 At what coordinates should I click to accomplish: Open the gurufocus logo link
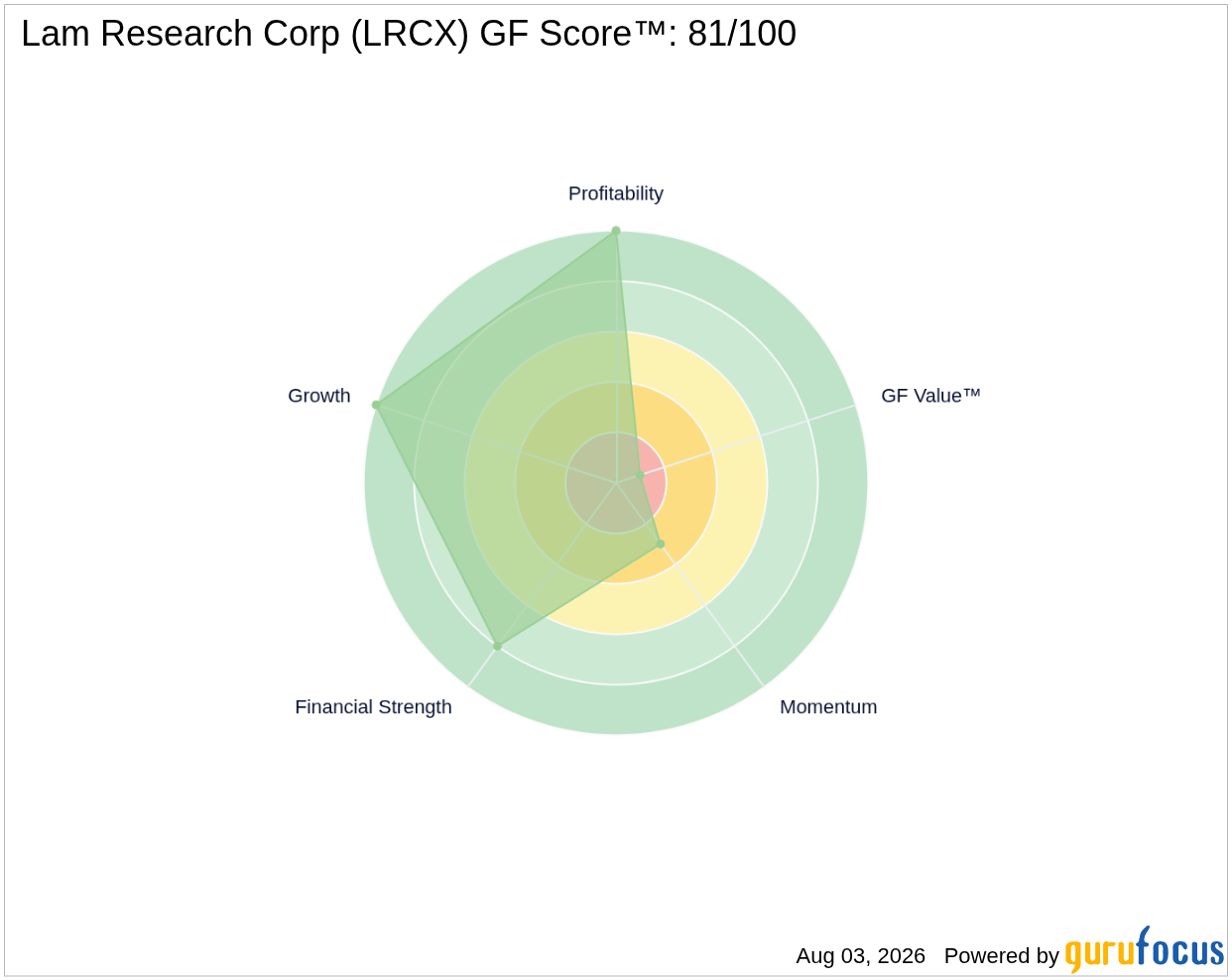pos(1144,951)
